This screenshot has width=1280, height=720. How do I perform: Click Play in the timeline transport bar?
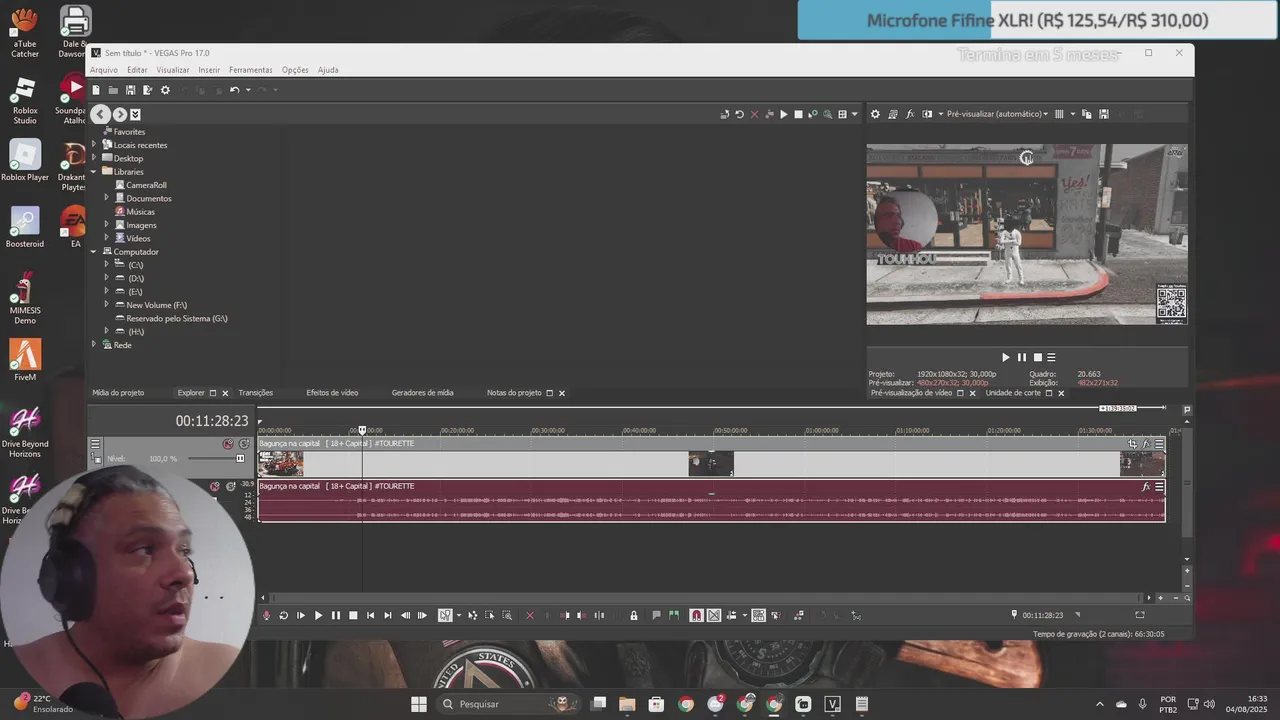click(x=318, y=616)
